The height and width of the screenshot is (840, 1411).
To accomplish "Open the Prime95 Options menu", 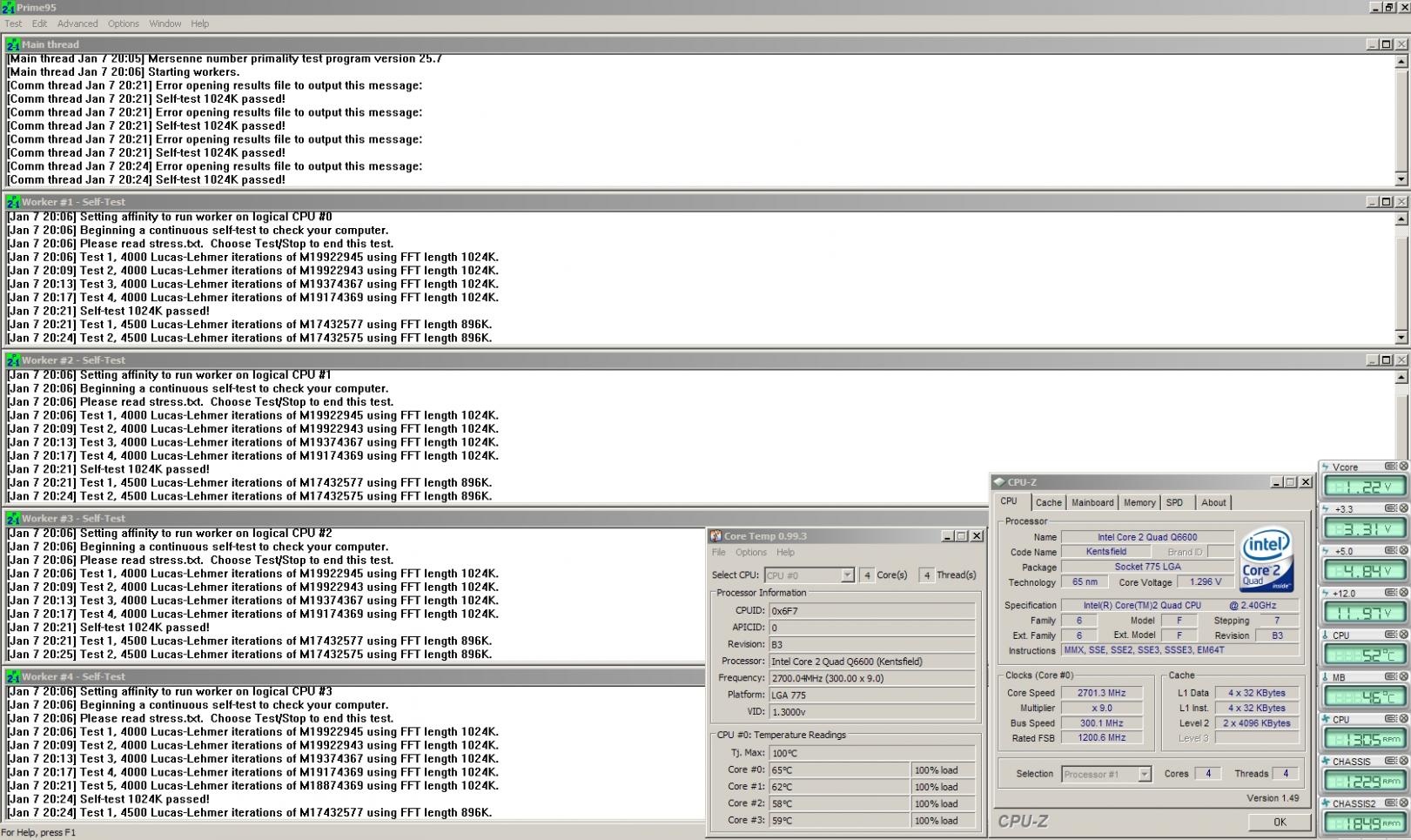I will click(x=124, y=24).
